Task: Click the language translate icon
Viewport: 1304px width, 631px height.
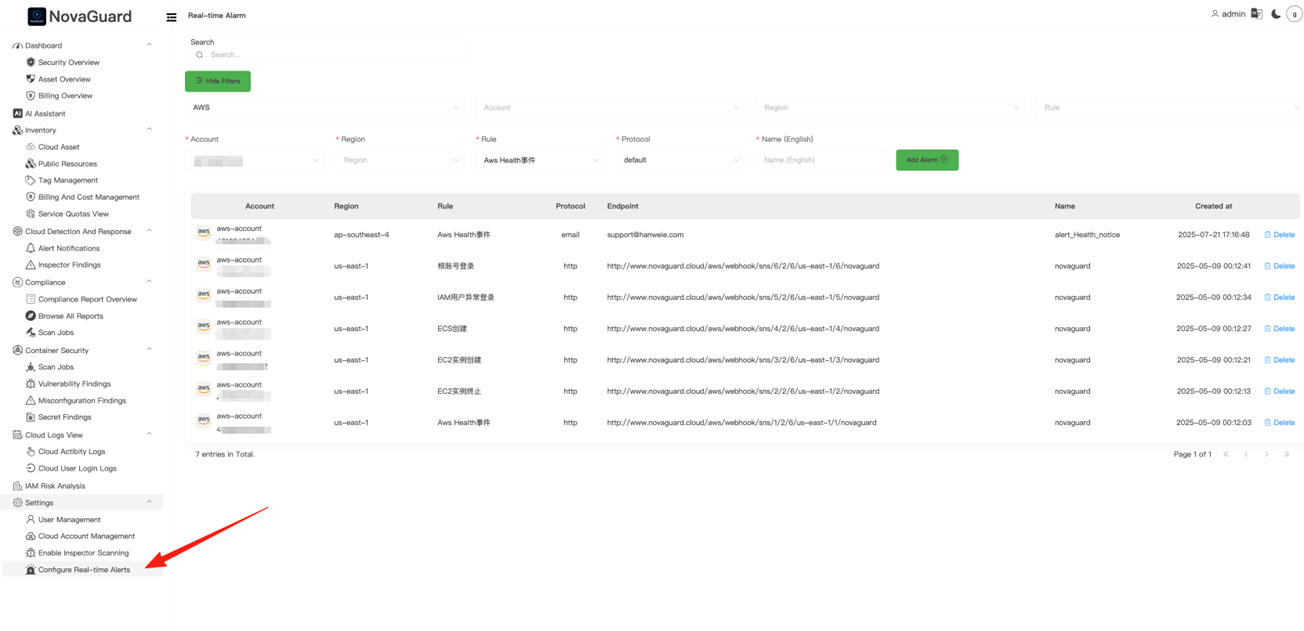Action: click(x=1257, y=14)
